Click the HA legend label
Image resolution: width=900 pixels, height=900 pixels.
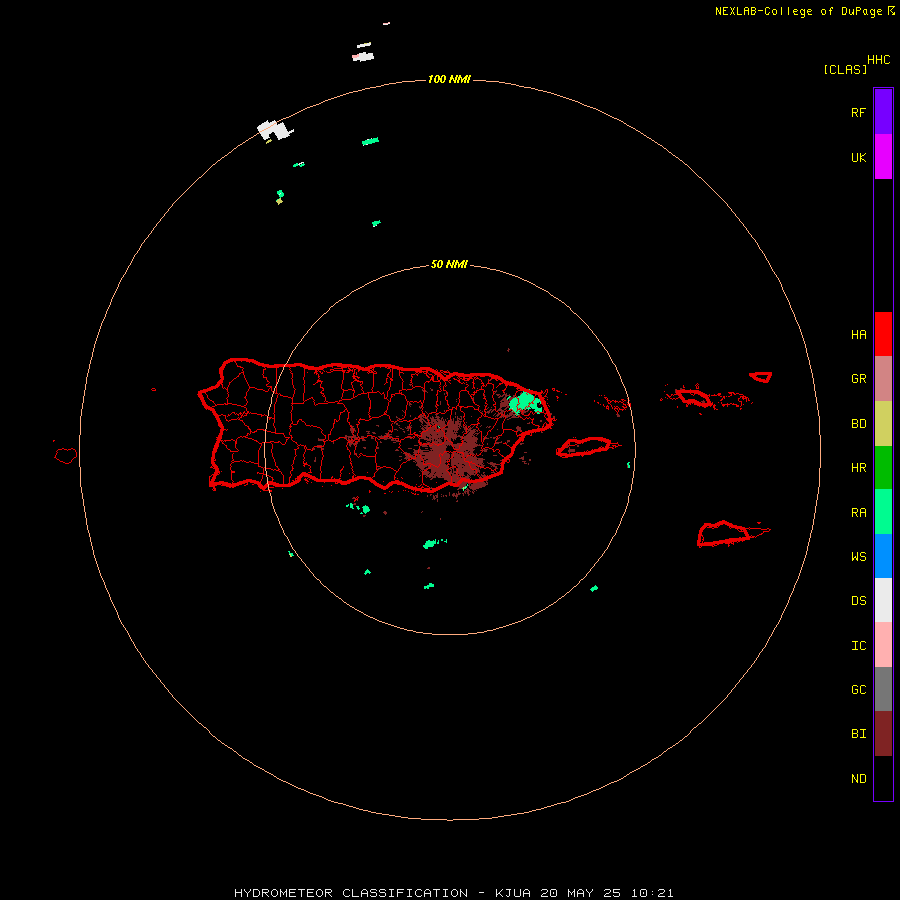click(x=858, y=335)
